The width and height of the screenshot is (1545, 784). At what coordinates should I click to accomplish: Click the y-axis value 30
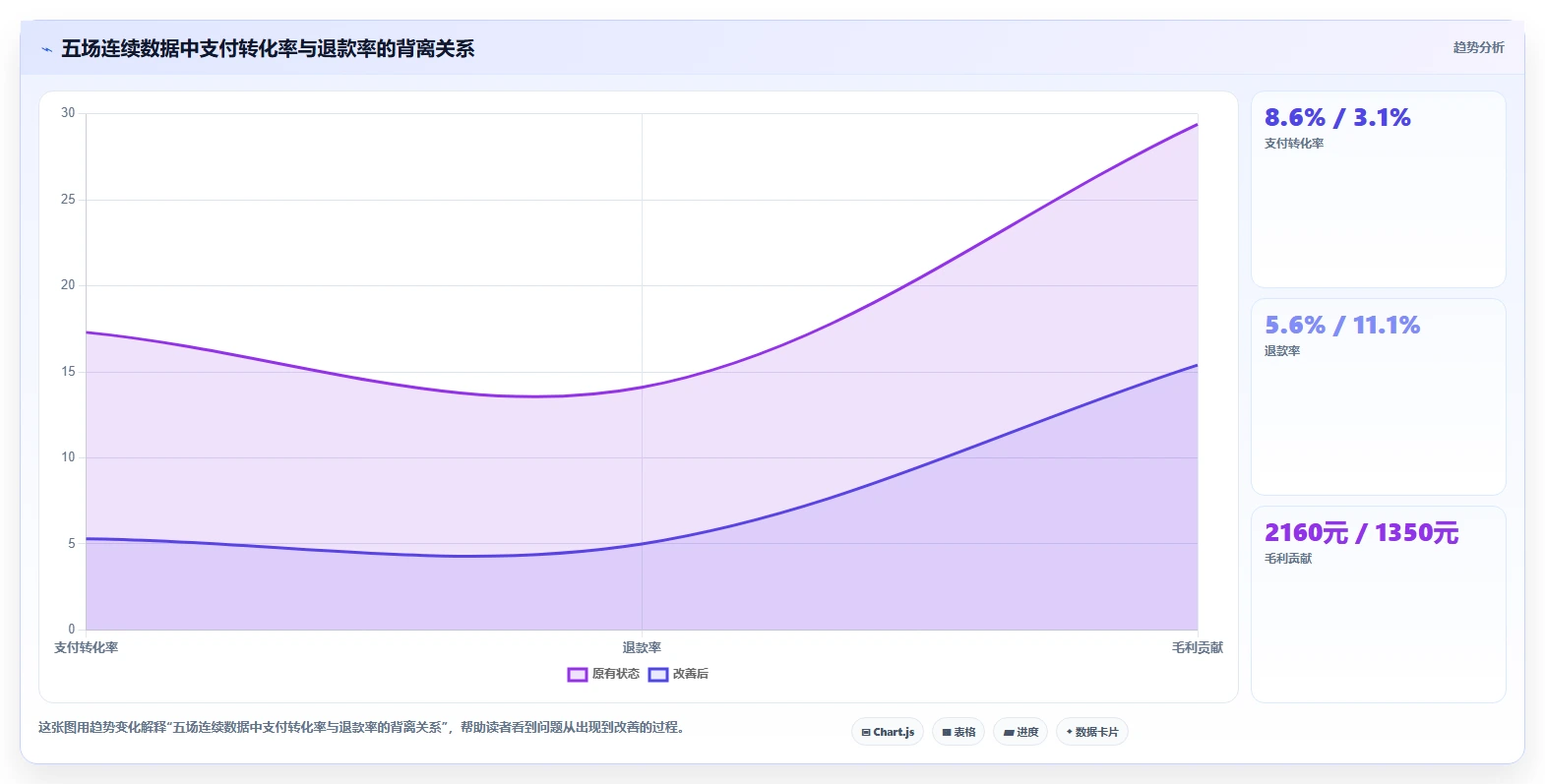pos(68,113)
